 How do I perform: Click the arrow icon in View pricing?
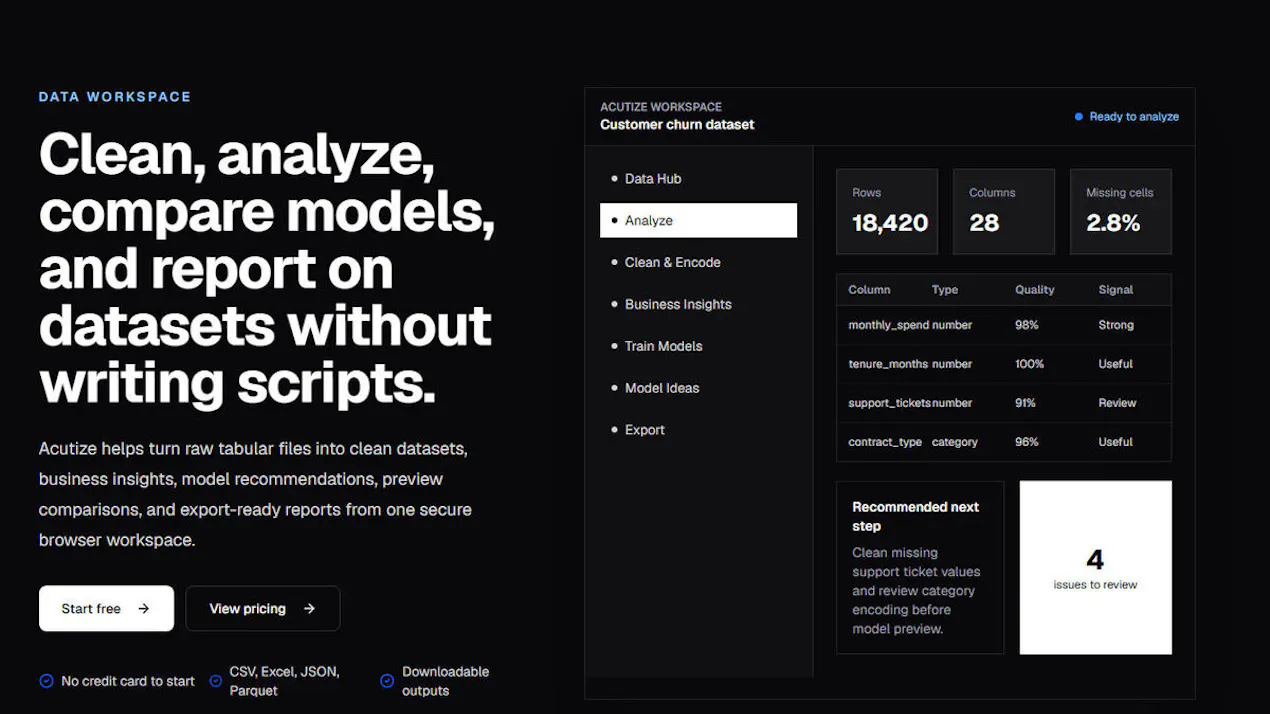pos(309,608)
